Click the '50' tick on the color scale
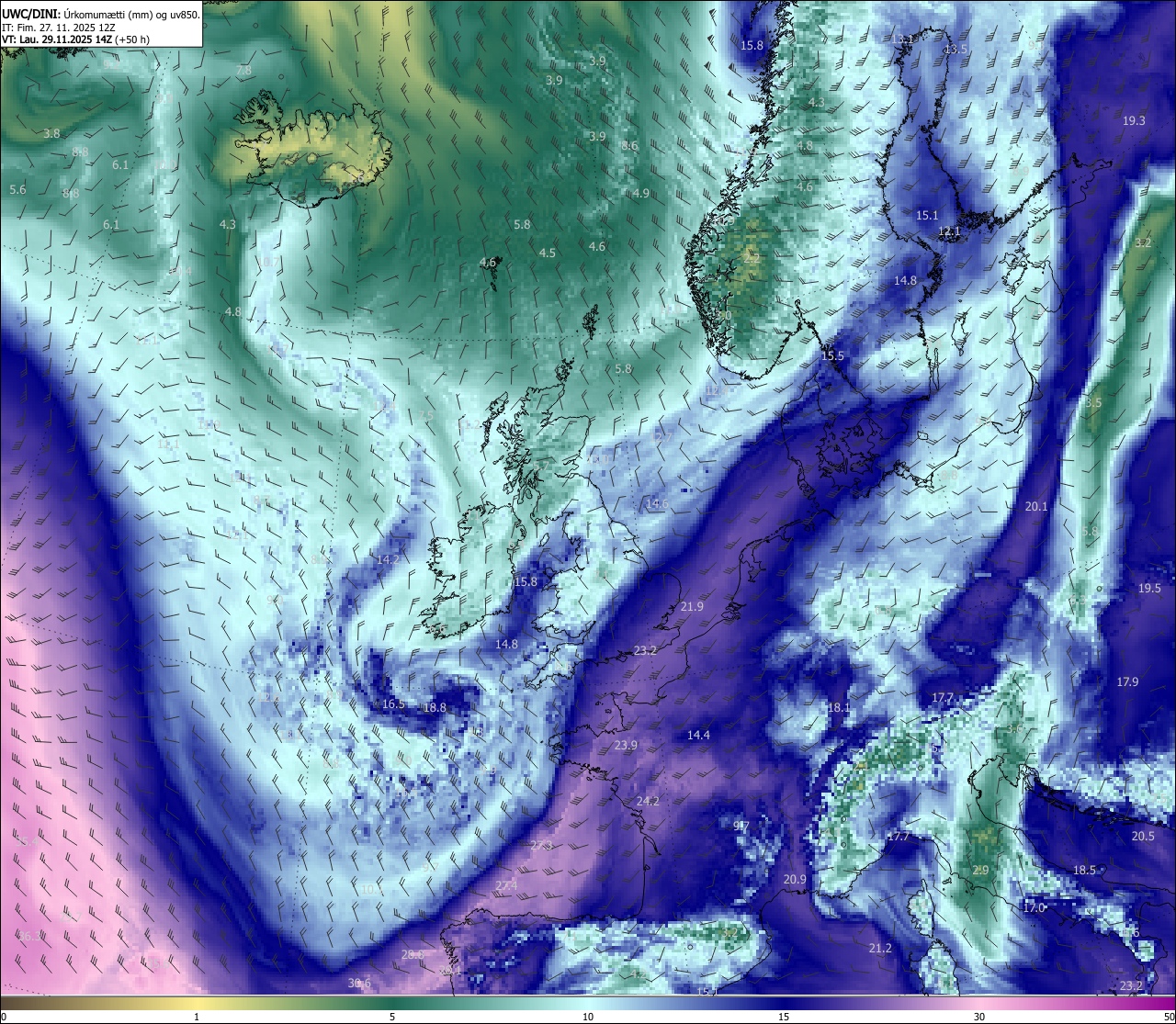 [x=1169, y=1016]
